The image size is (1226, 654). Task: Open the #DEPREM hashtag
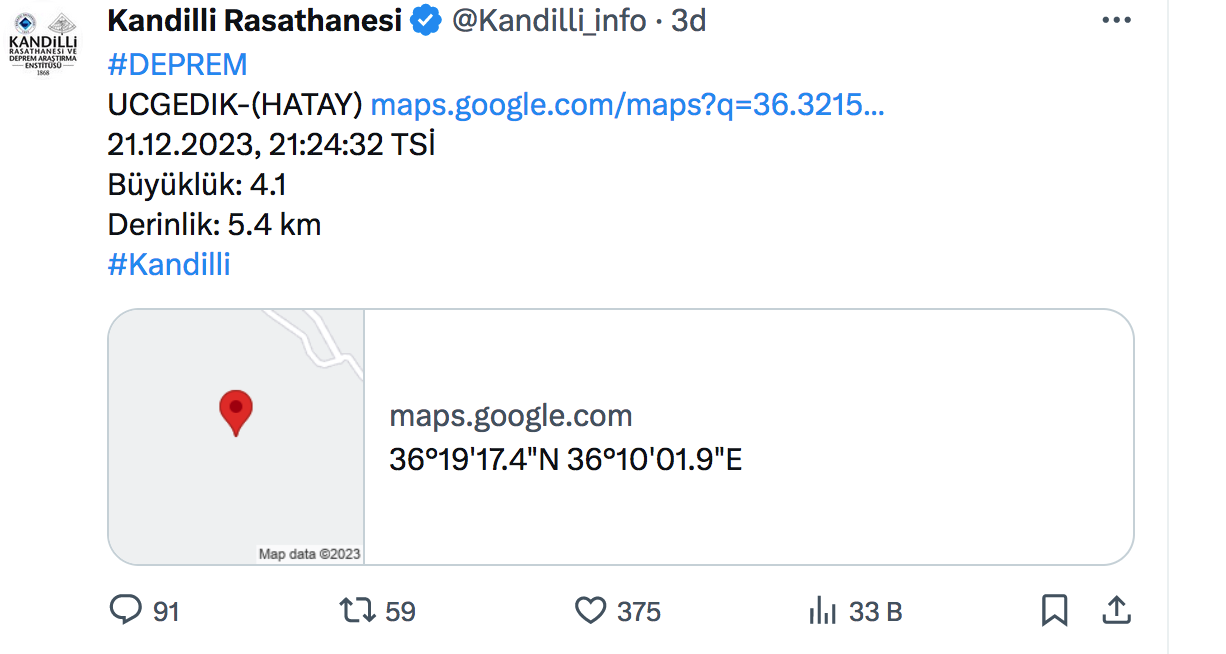click(177, 64)
